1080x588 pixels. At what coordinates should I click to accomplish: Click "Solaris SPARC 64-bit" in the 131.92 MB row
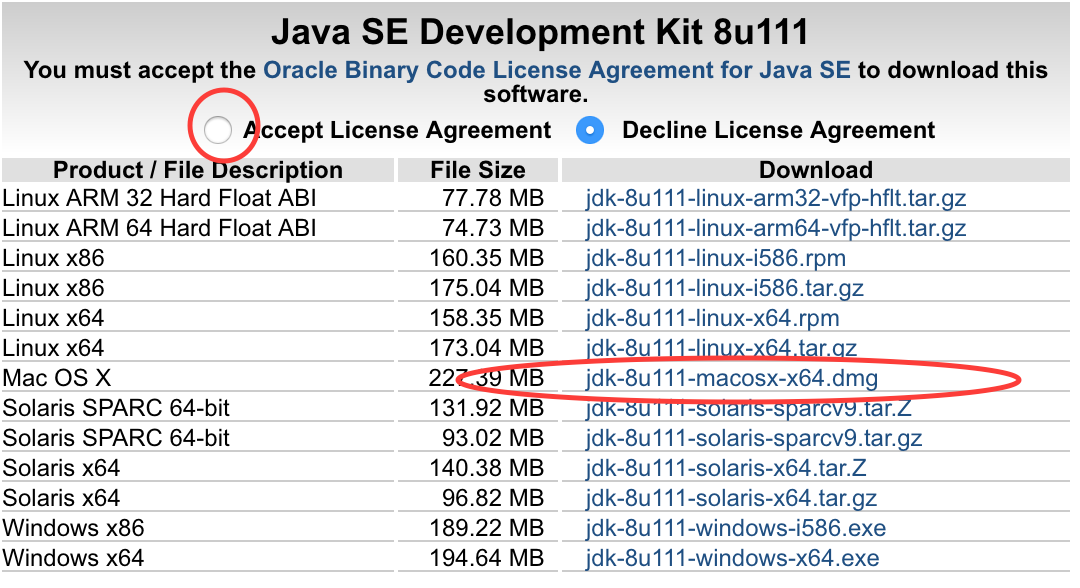[x=116, y=408]
